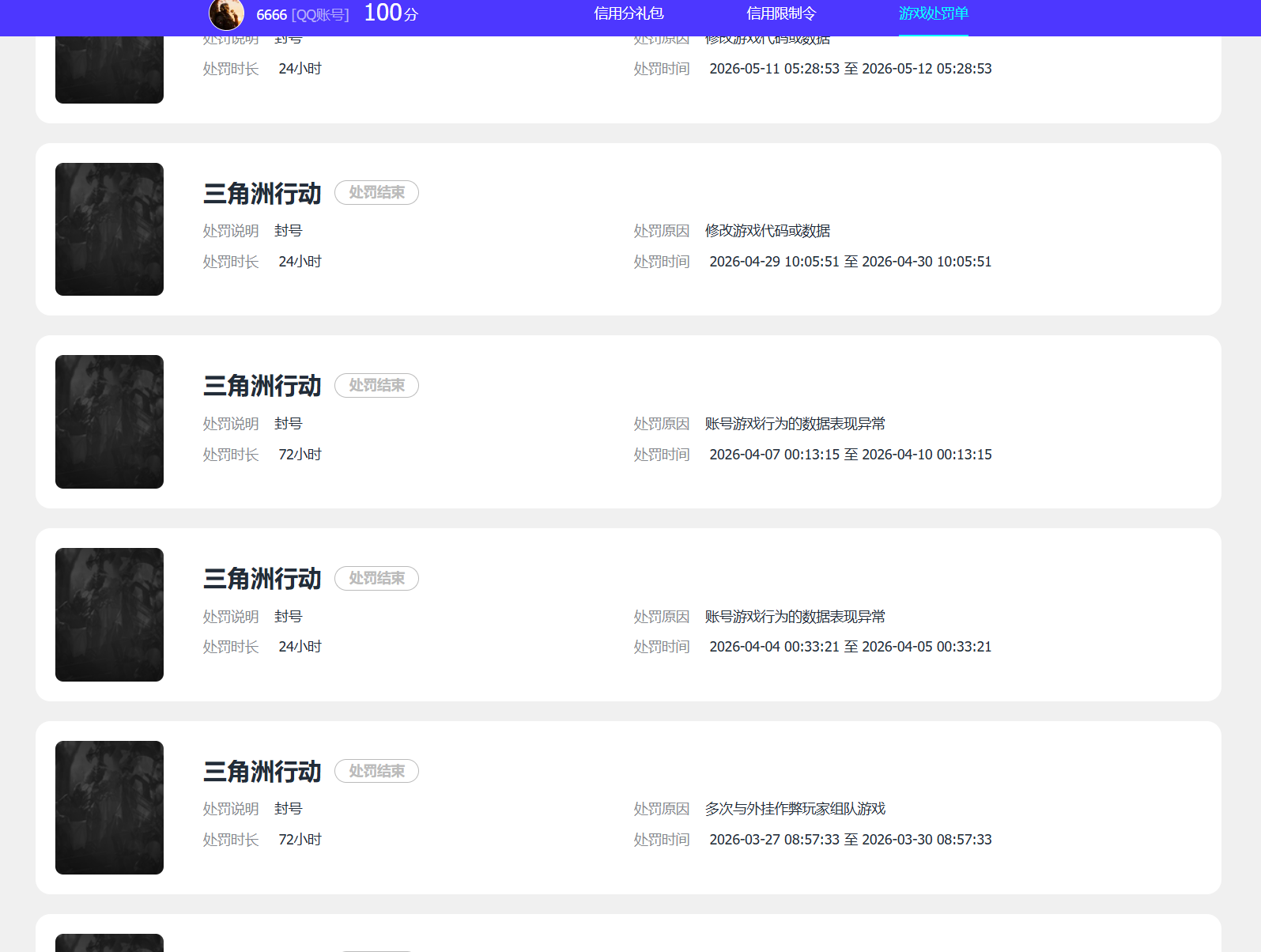Click 处罚结束 badge on the 2026-04-07 record
This screenshot has height=952, width=1261.
376,386
